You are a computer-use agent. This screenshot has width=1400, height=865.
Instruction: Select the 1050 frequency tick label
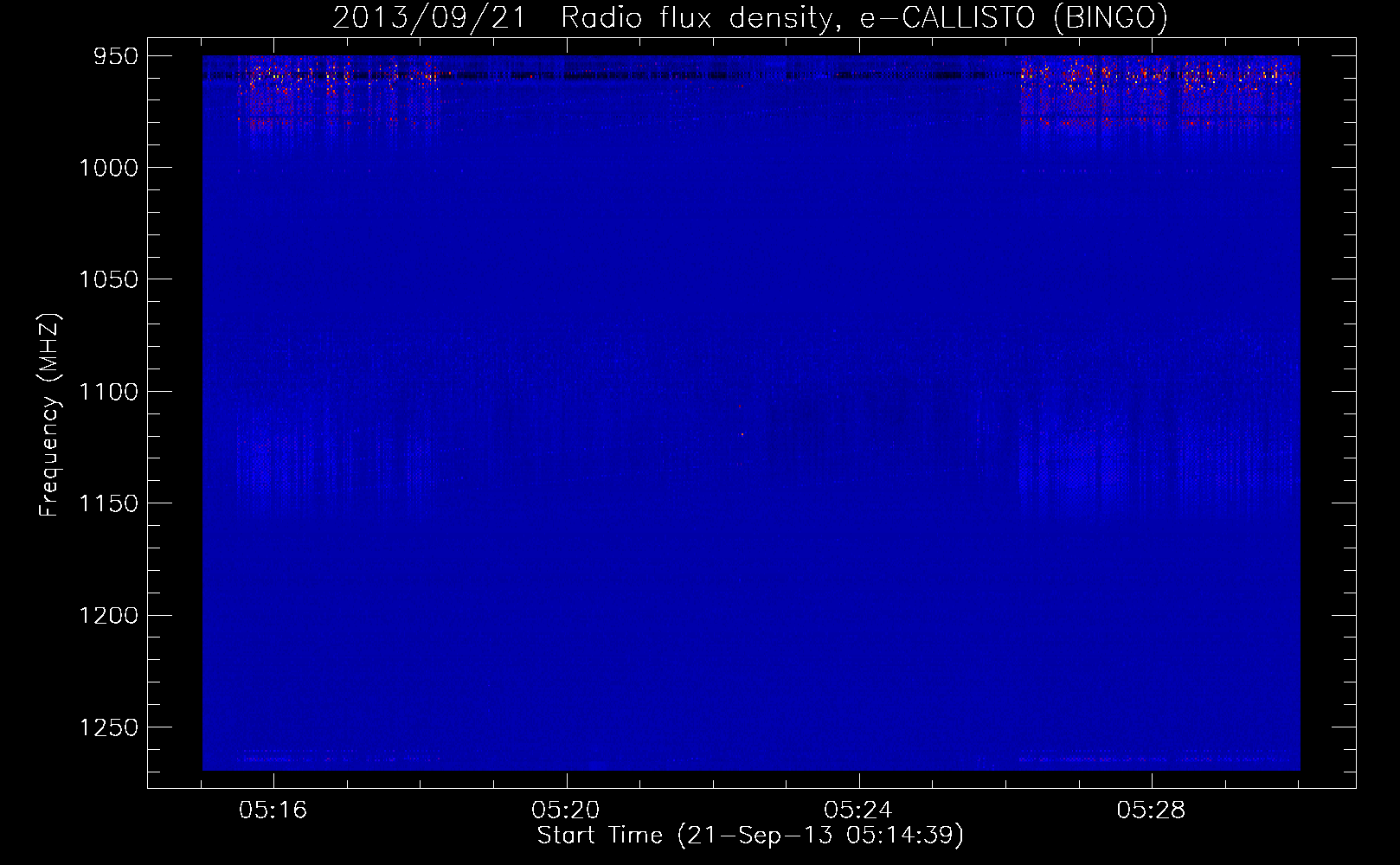point(109,279)
